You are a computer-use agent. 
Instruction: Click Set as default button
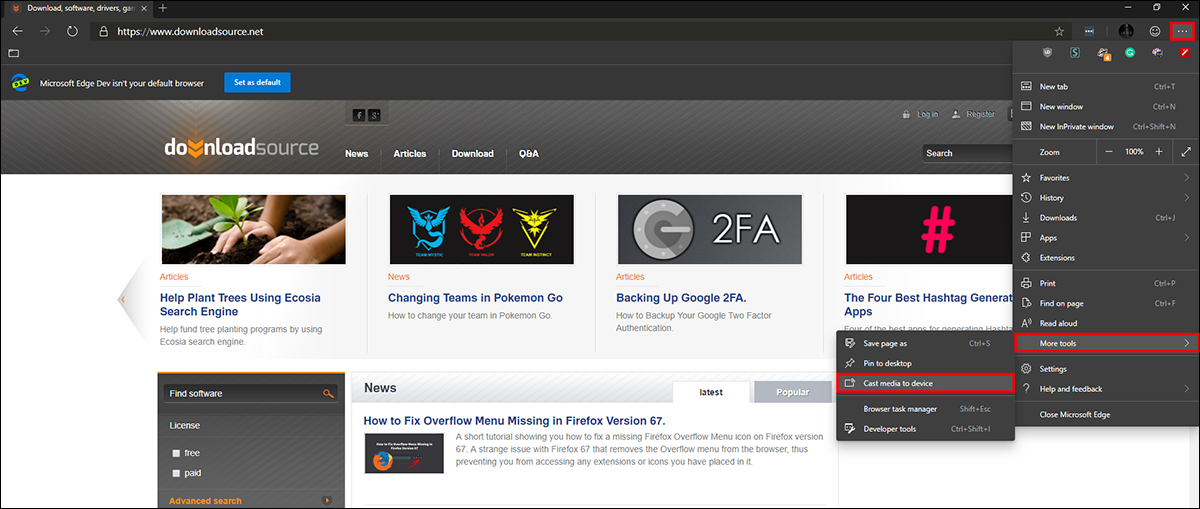257,82
